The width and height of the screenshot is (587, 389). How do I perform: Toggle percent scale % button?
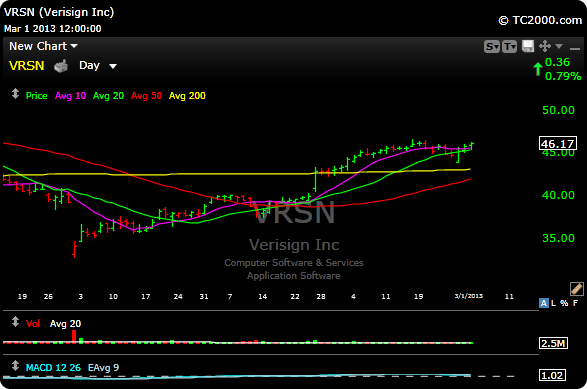pos(564,303)
